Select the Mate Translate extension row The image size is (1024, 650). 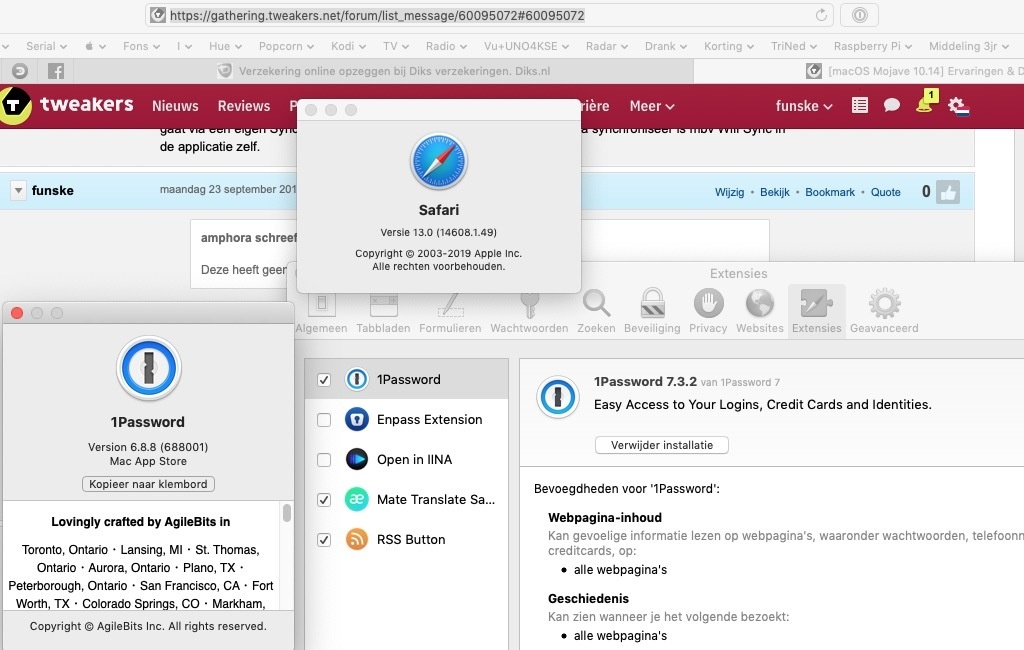point(406,500)
